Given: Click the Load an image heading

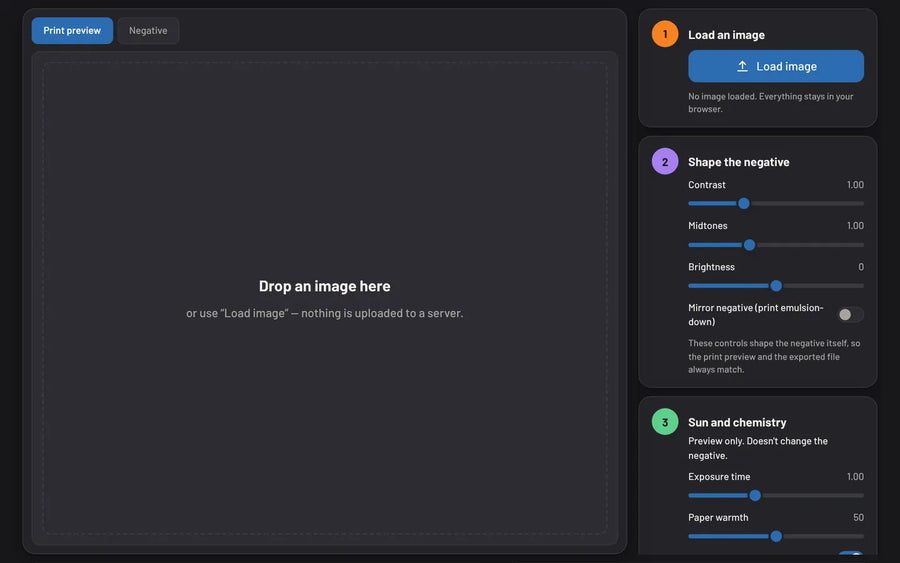Looking at the screenshot, I should (726, 35).
